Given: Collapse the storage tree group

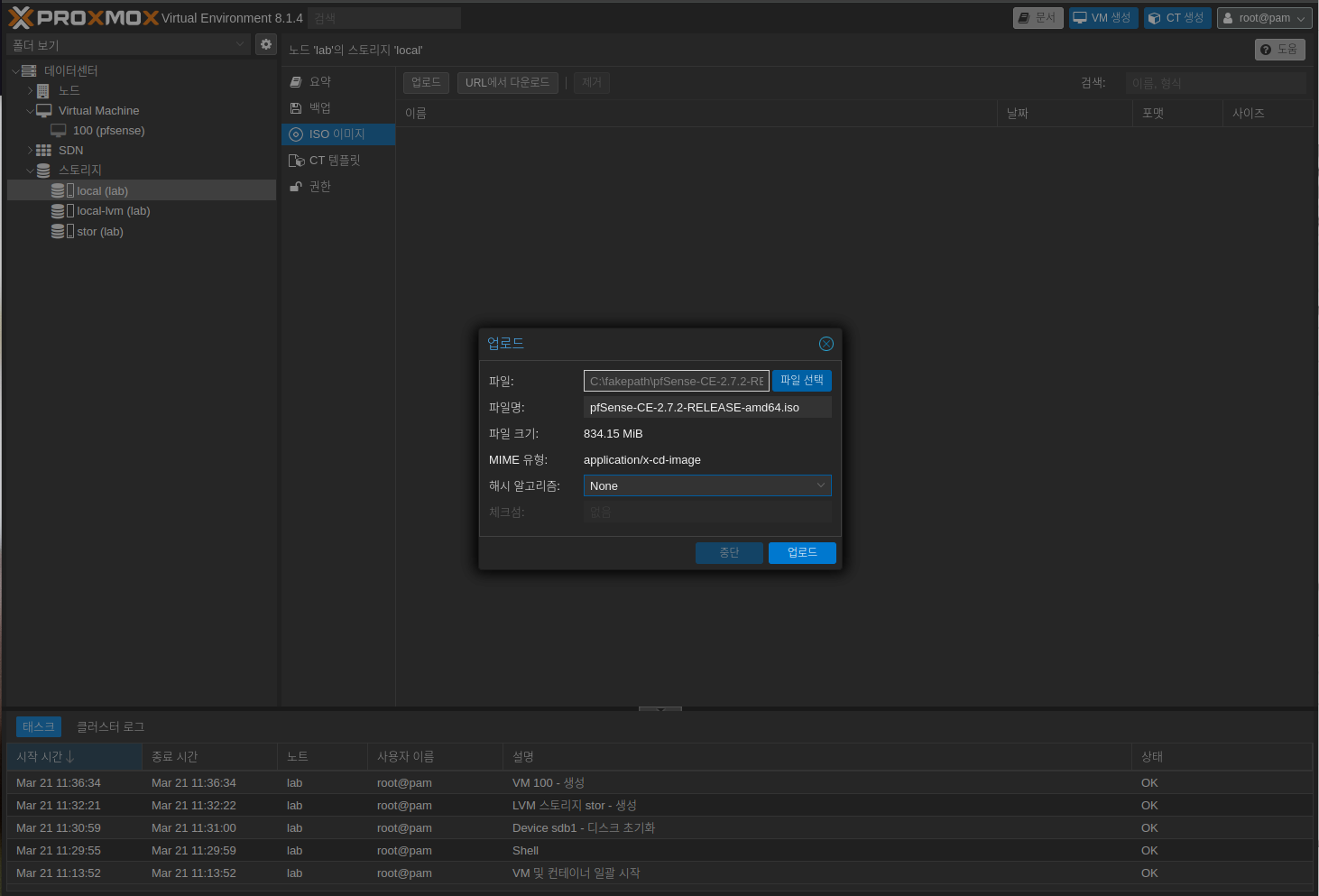Looking at the screenshot, I should [30, 170].
